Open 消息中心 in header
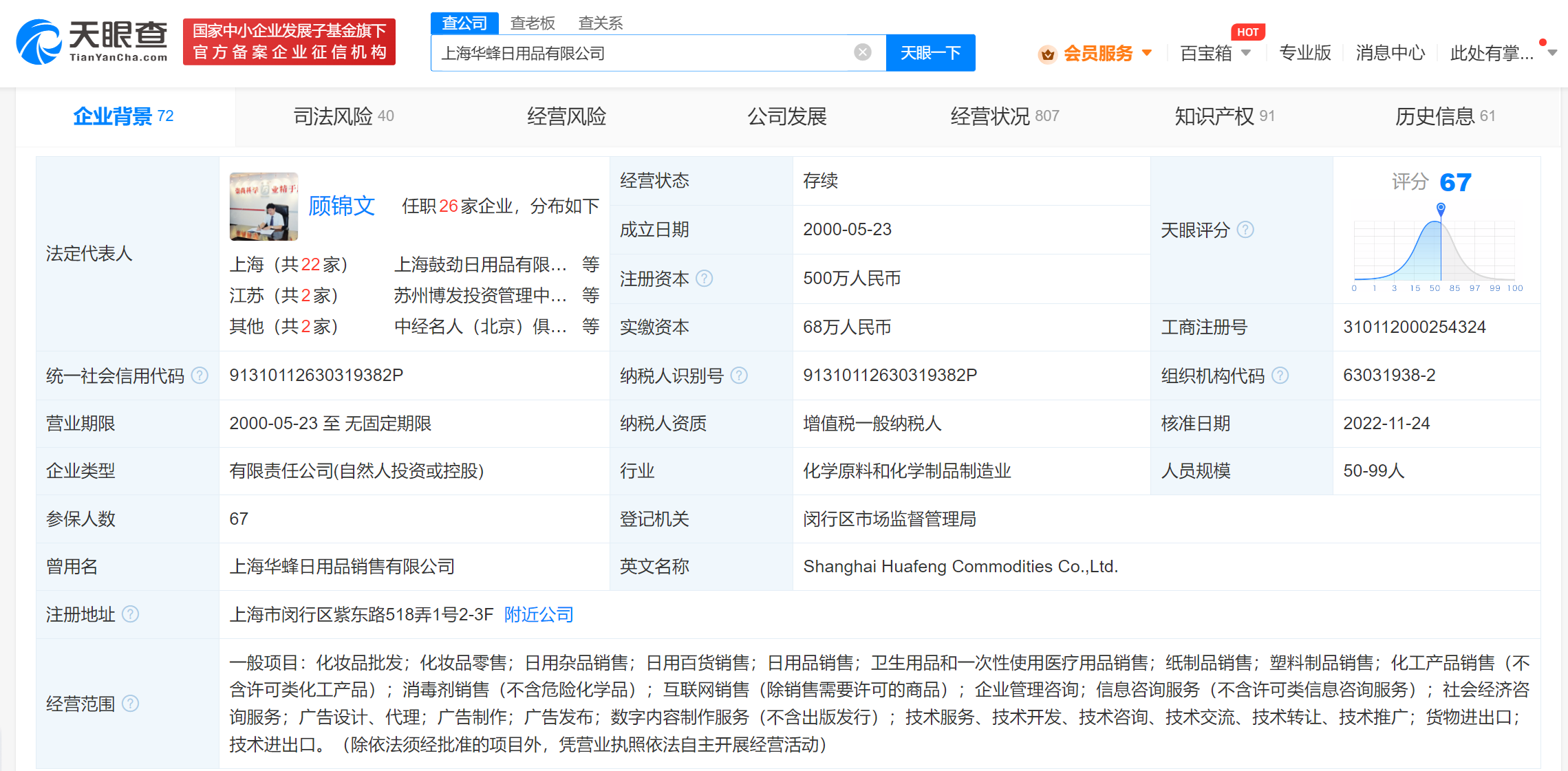1568x771 pixels. pyautogui.click(x=1390, y=53)
